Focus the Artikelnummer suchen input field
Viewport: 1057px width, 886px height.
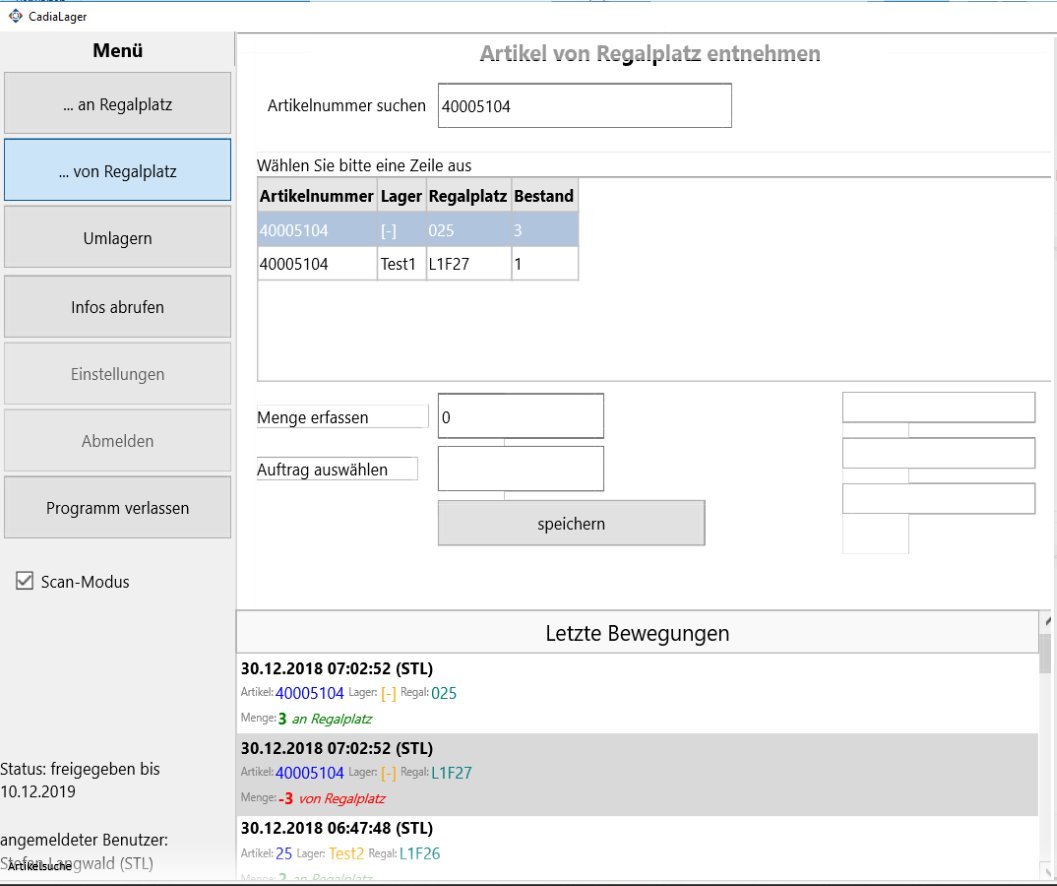click(584, 106)
